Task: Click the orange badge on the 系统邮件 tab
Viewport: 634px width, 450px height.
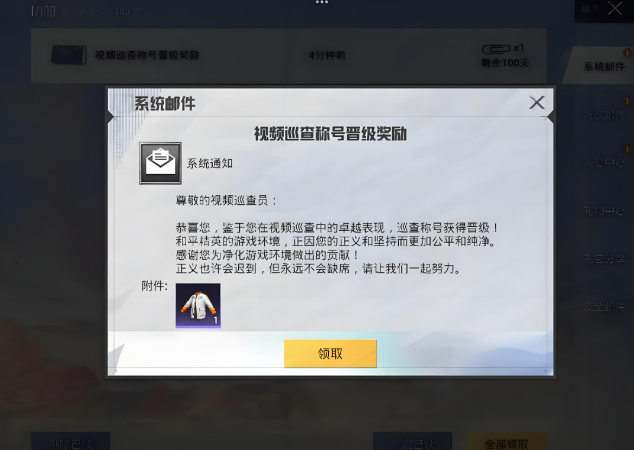Action: point(628,53)
